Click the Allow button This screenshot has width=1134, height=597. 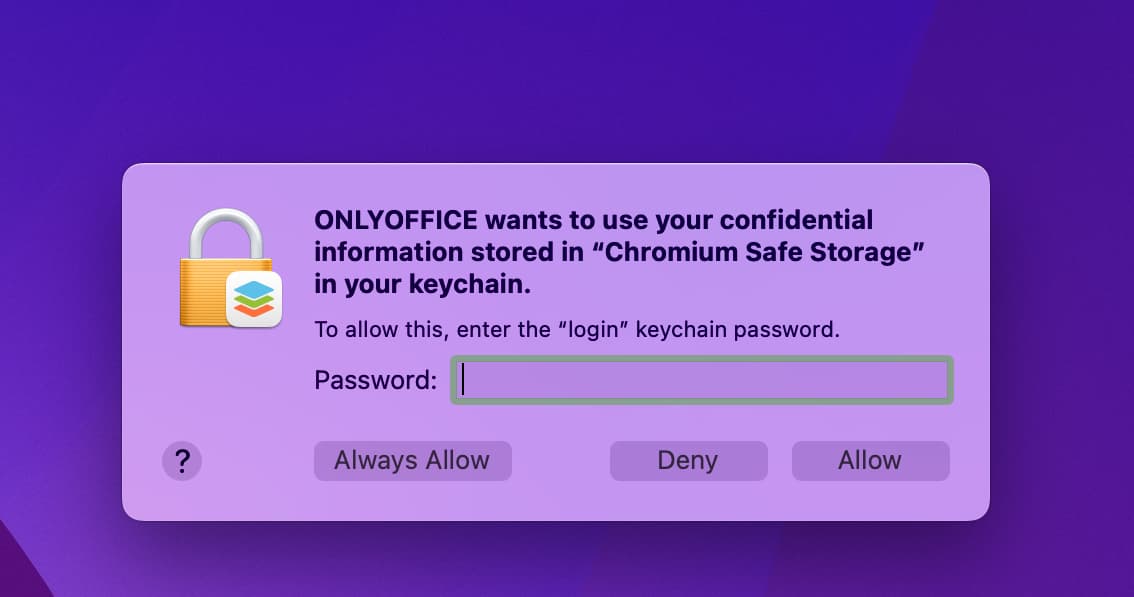tap(870, 461)
